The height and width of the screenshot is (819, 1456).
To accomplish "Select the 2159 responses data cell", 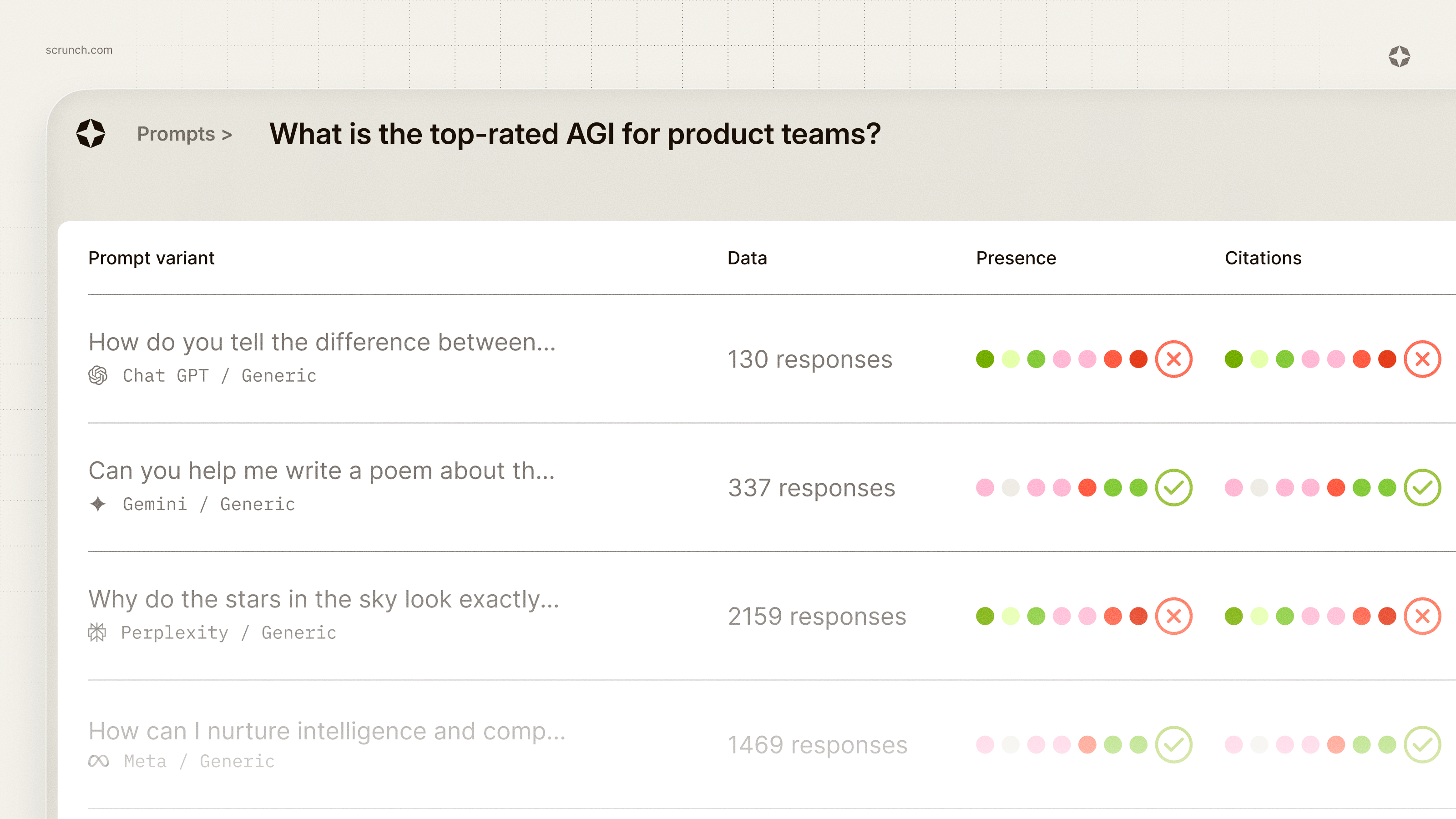I will 817,616.
